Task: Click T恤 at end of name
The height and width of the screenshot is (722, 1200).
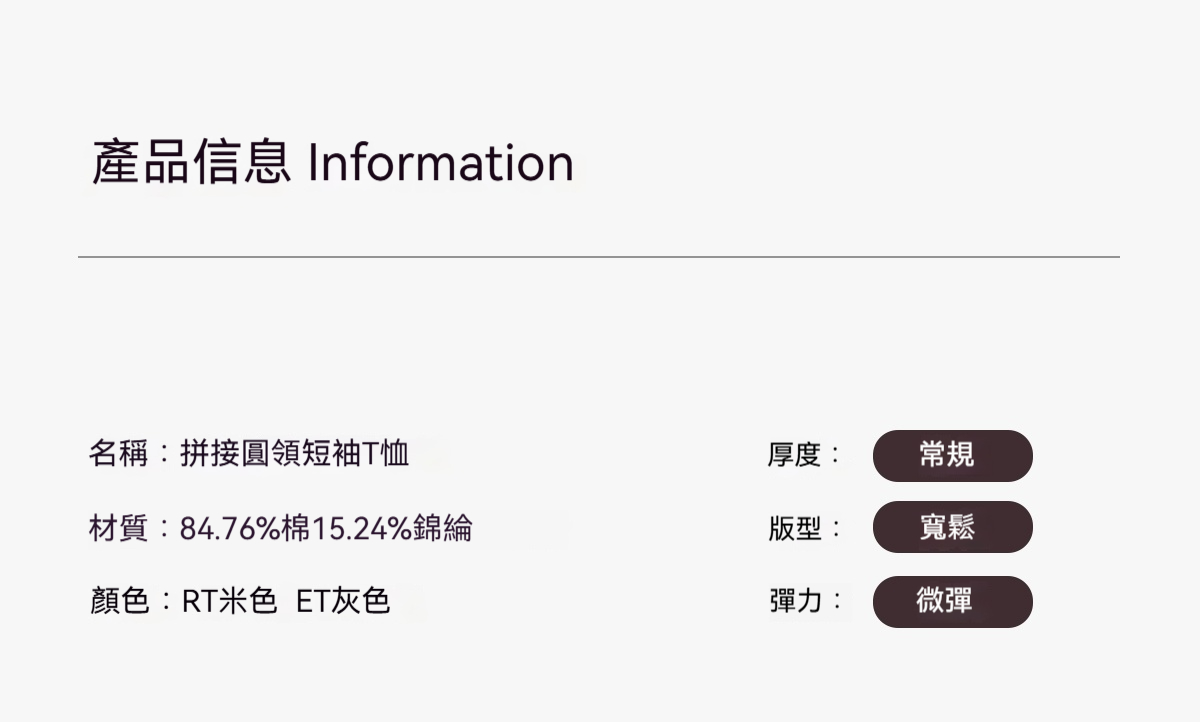Action: [386, 454]
